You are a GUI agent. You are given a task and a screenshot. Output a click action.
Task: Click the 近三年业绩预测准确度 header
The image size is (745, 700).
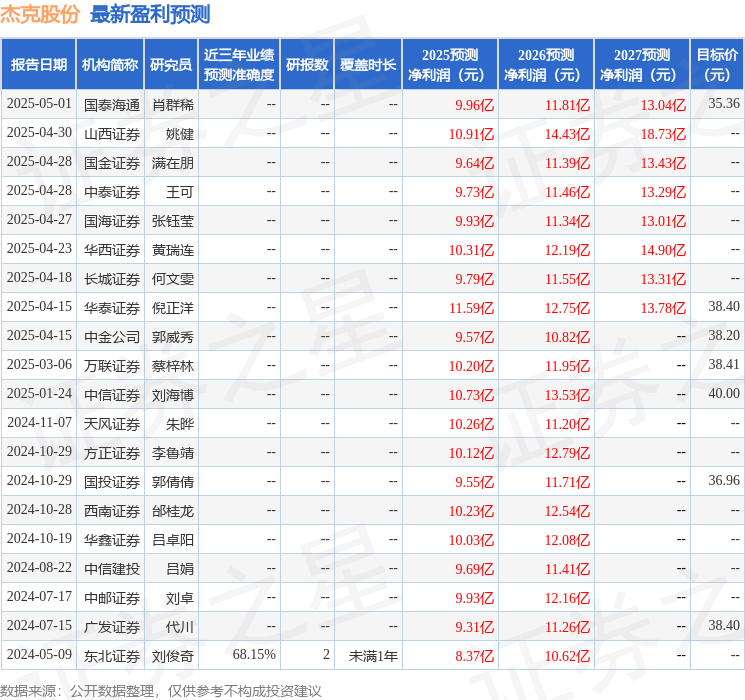239,64
